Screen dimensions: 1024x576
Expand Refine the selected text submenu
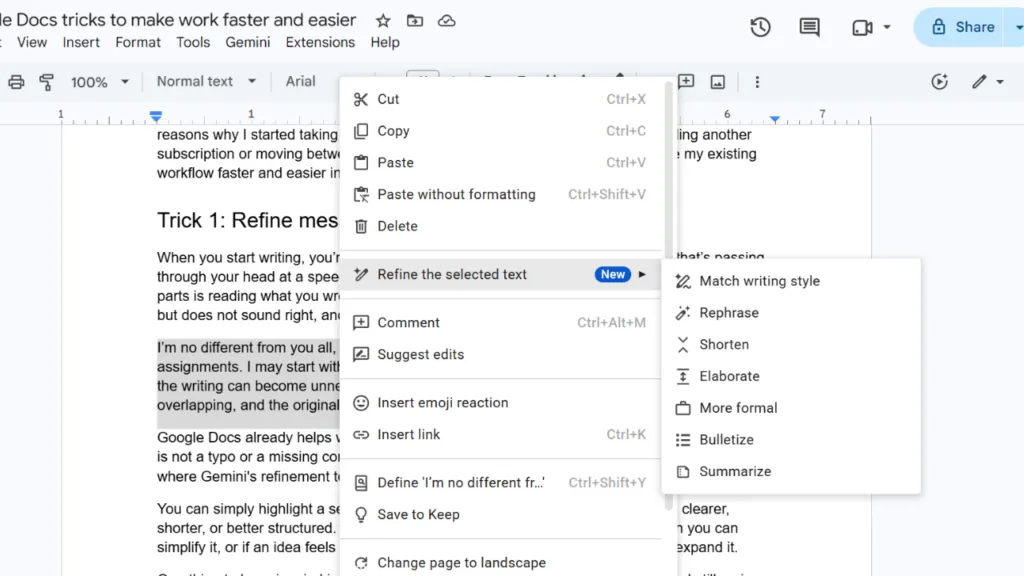pyautogui.click(x=500, y=274)
